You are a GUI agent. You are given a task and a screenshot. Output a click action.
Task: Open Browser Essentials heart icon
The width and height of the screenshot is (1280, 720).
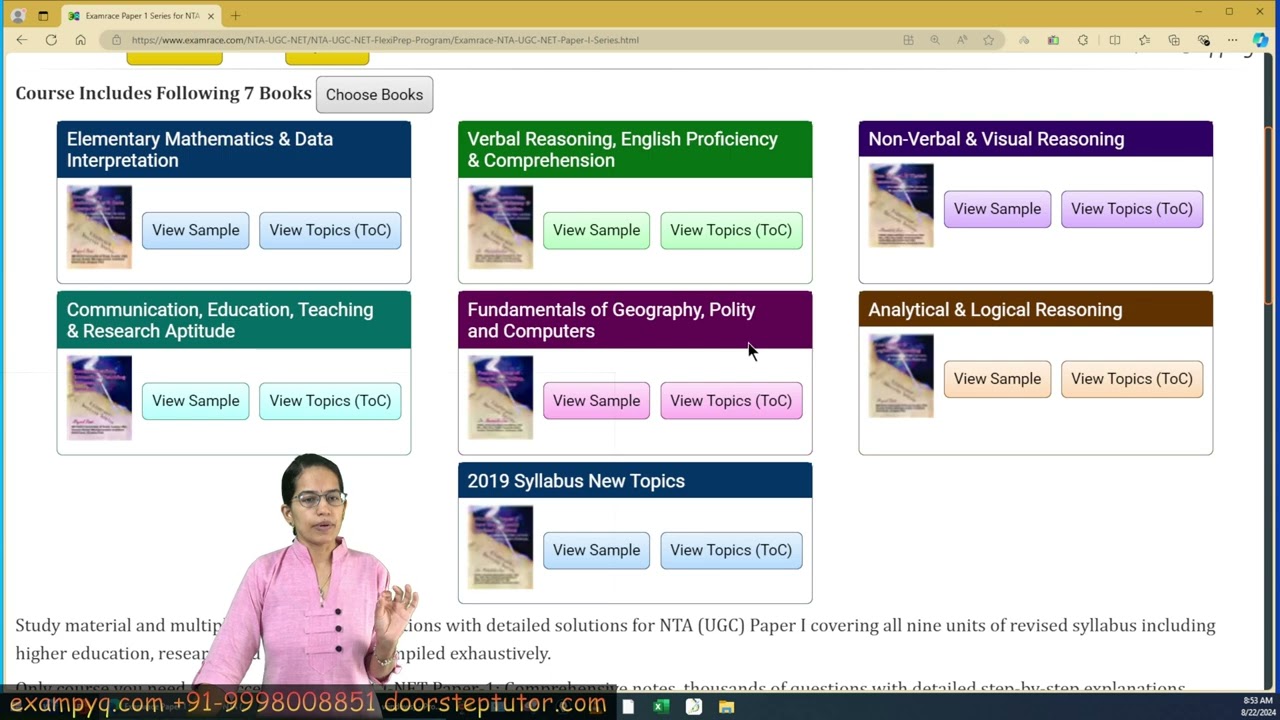[1204, 40]
